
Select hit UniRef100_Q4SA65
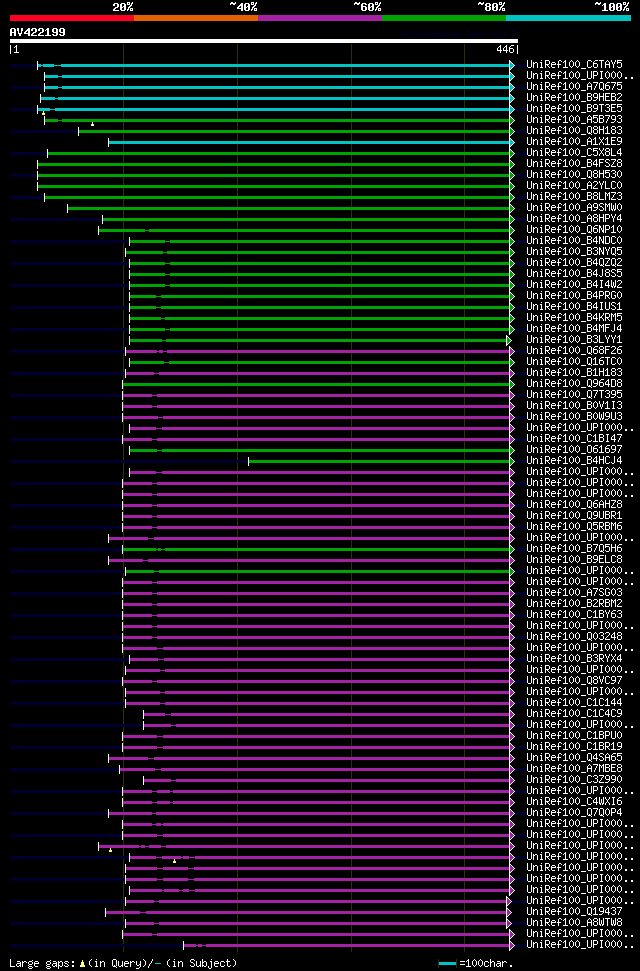click(574, 758)
